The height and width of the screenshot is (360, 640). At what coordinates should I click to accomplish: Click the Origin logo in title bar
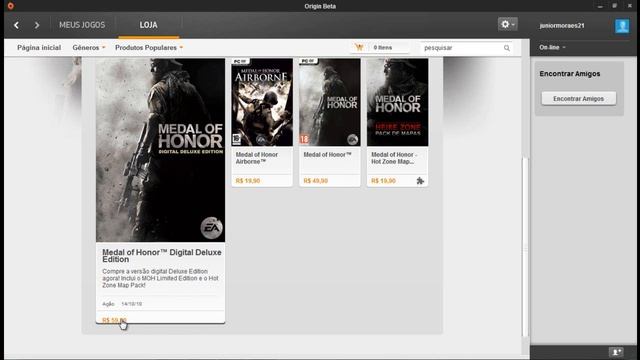pos(10,6)
